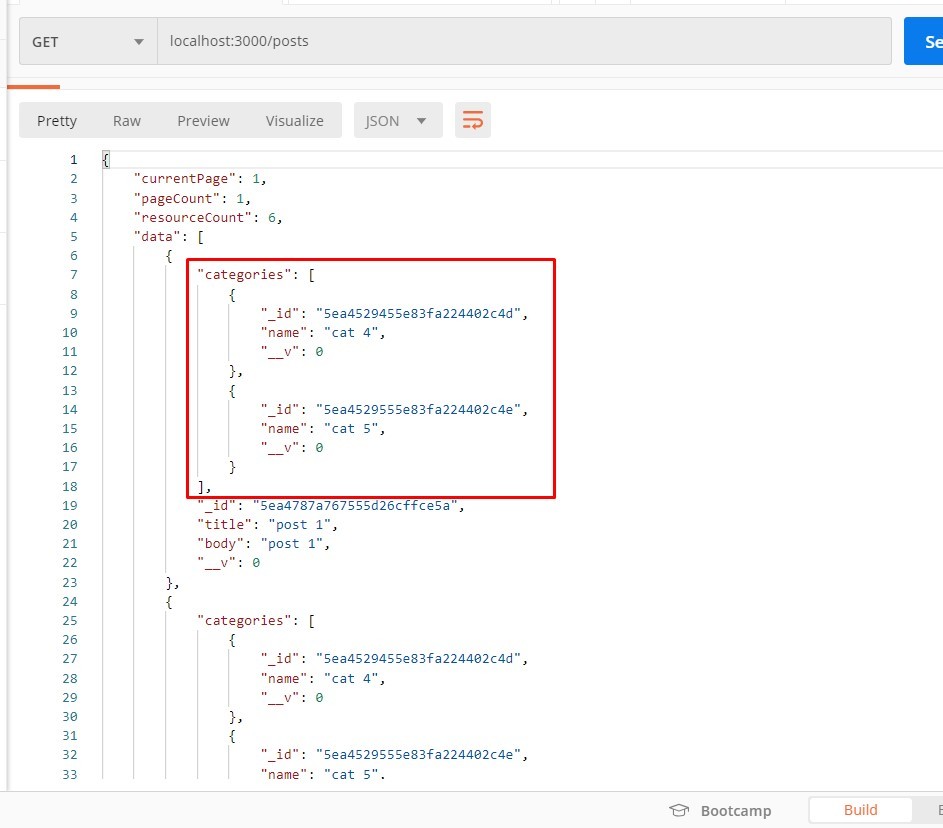943x828 pixels.
Task: Click the Send button
Action: [928, 41]
